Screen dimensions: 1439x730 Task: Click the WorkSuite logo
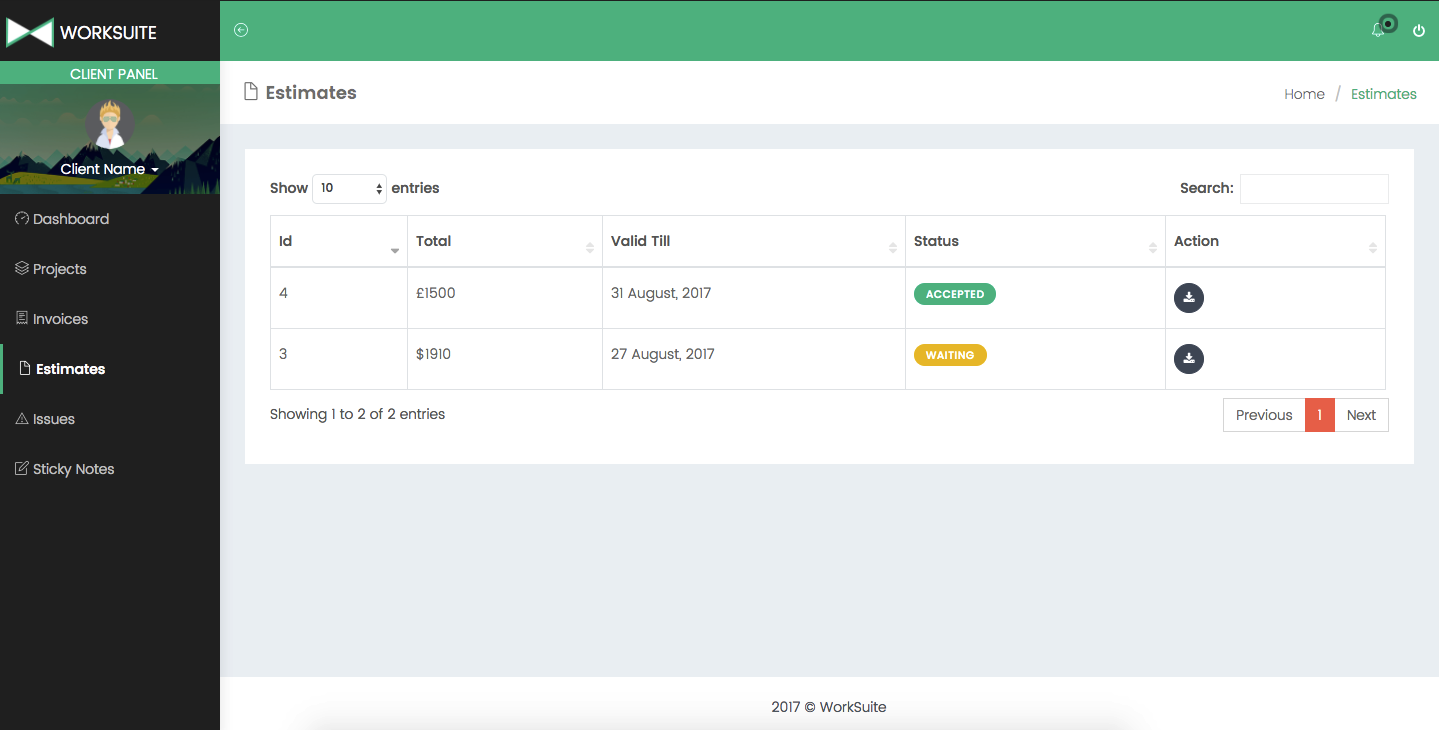pyautogui.click(x=82, y=32)
